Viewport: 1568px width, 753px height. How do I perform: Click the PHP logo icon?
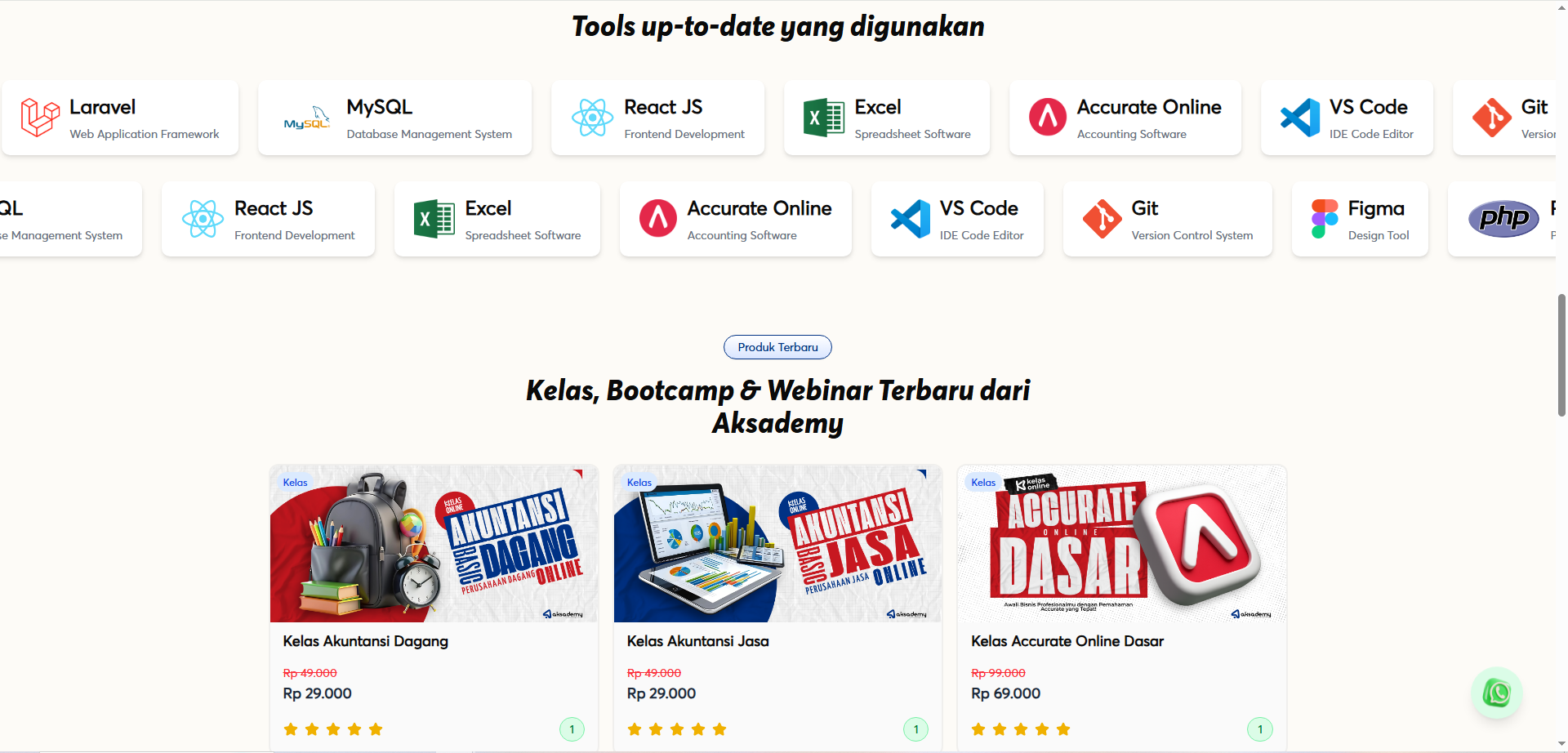(x=1503, y=219)
